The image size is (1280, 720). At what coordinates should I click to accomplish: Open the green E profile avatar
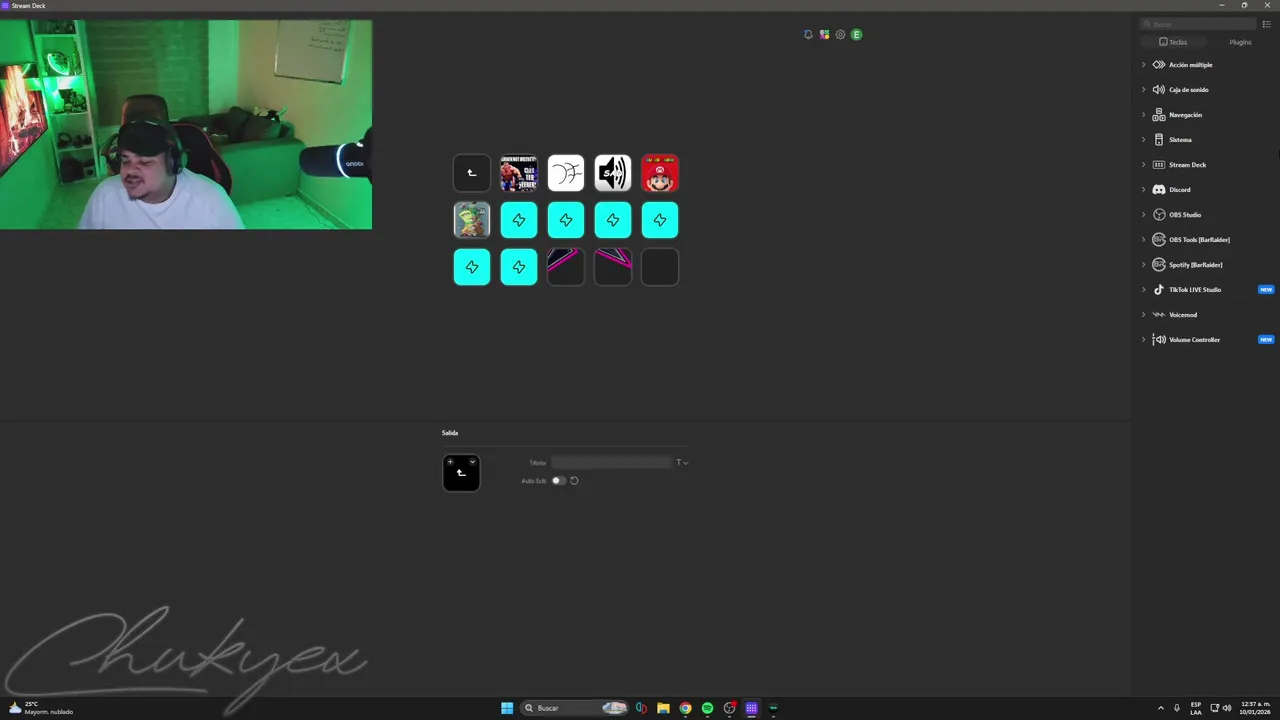coord(856,34)
